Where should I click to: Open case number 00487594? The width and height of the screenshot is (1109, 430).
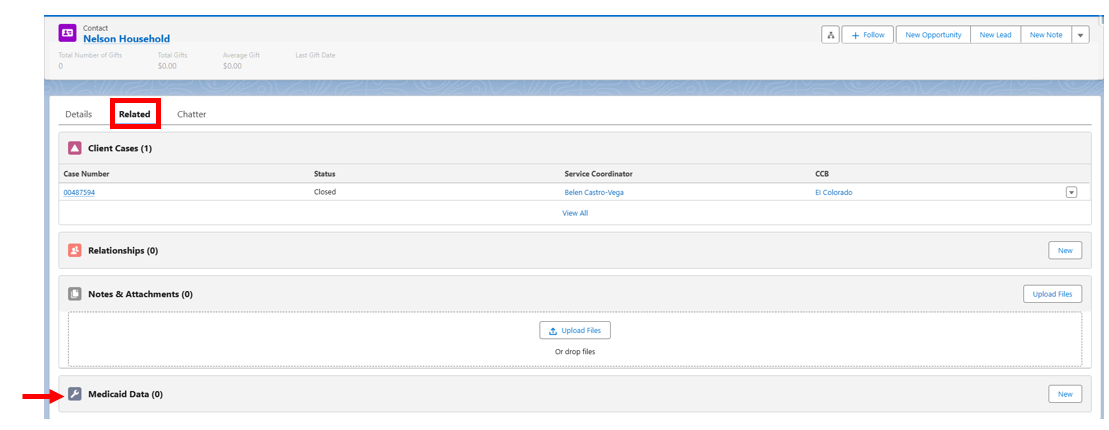pos(79,192)
